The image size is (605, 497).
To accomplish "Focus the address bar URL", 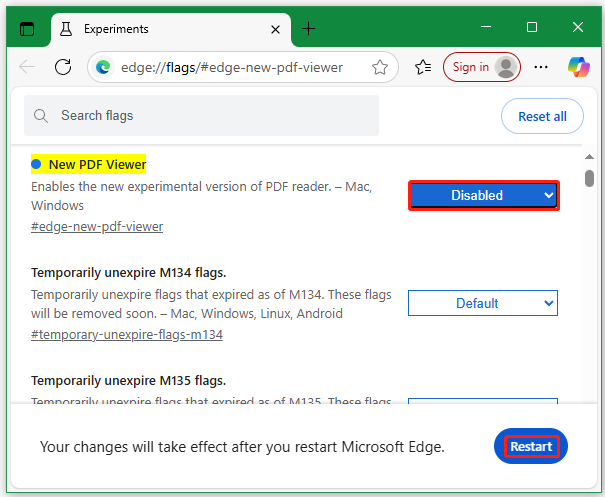I will 232,68.
